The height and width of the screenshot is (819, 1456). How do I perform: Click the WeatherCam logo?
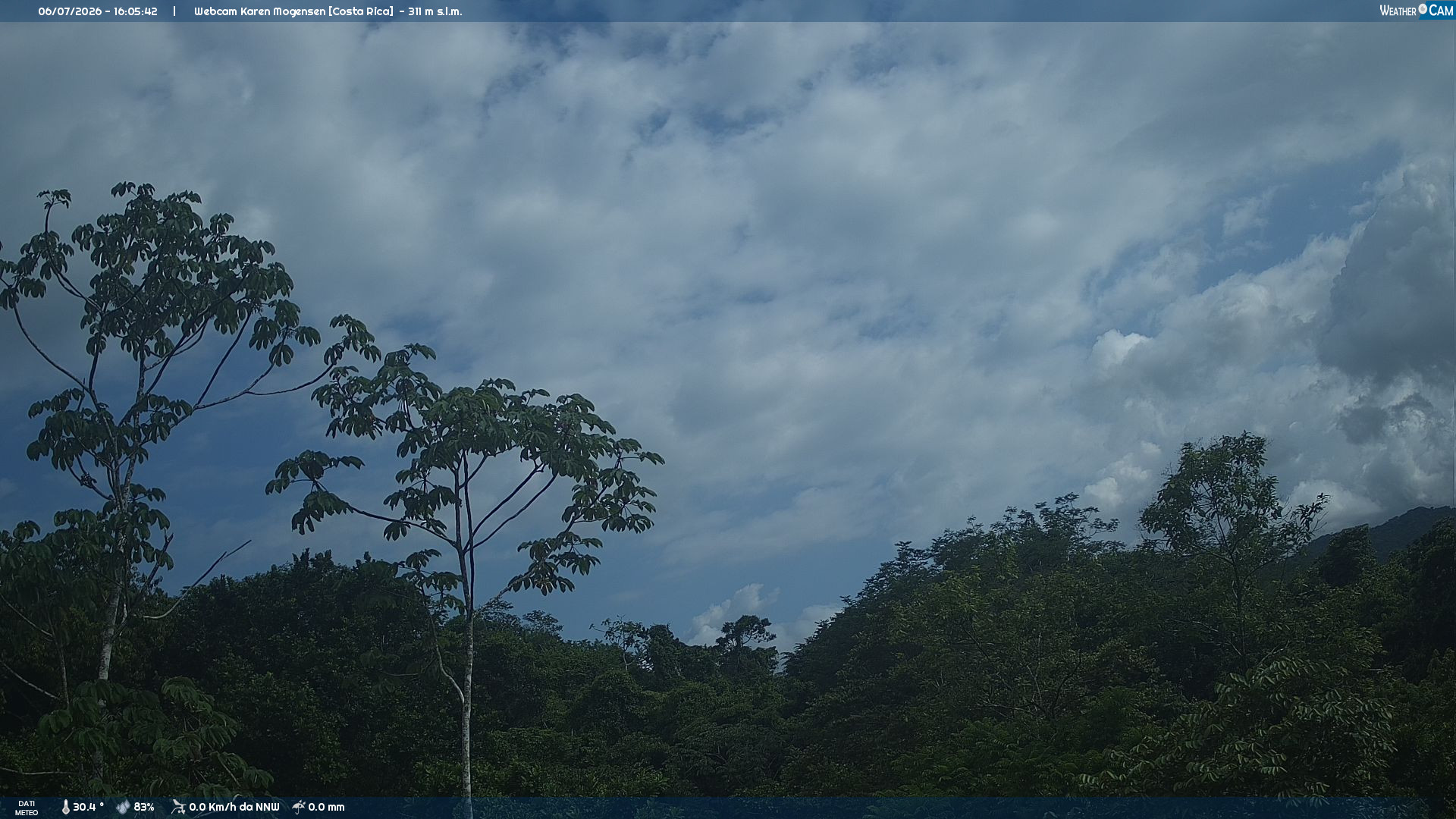pyautogui.click(x=1417, y=11)
